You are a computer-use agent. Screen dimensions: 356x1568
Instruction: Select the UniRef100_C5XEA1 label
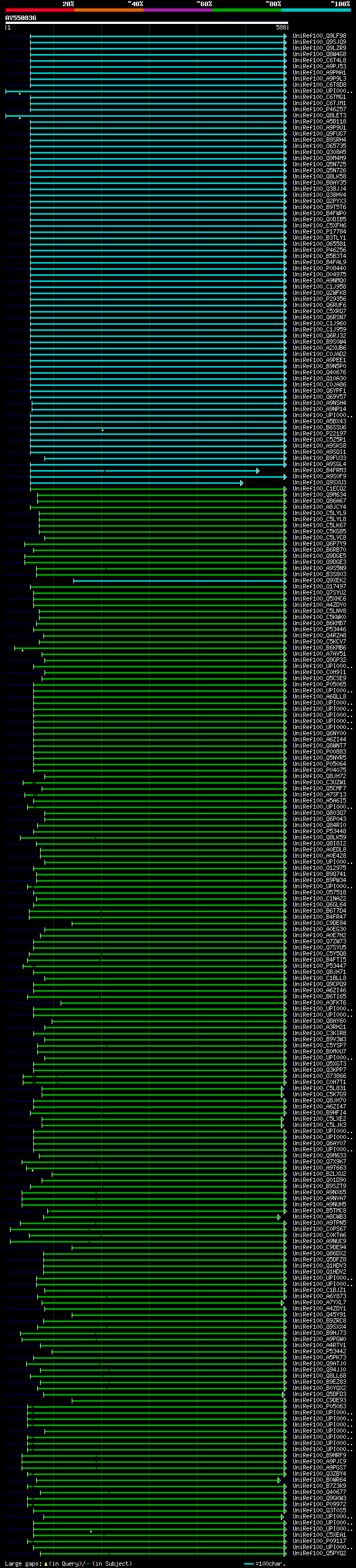[x=319, y=1535]
